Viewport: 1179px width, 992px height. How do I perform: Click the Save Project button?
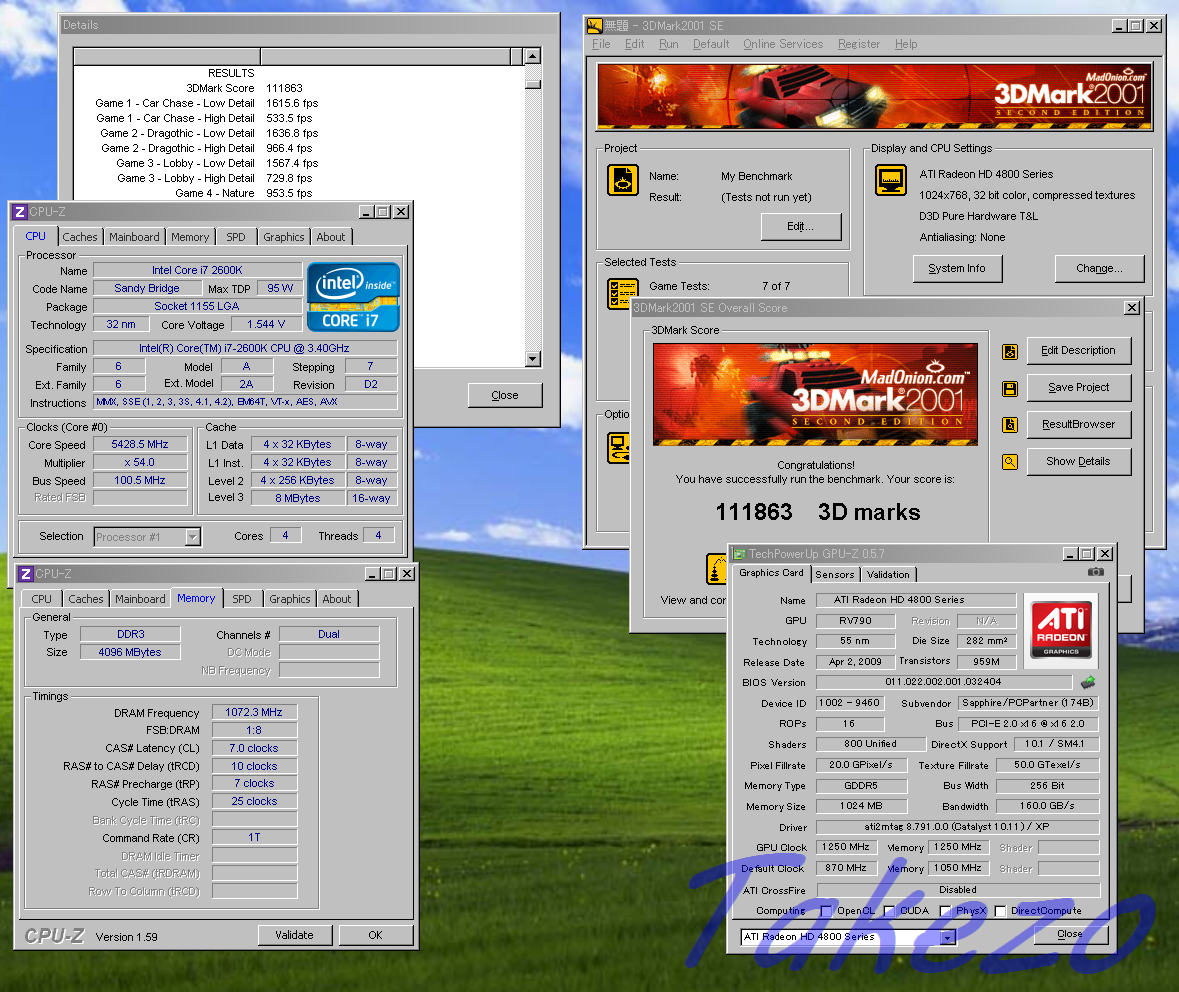click(1078, 387)
